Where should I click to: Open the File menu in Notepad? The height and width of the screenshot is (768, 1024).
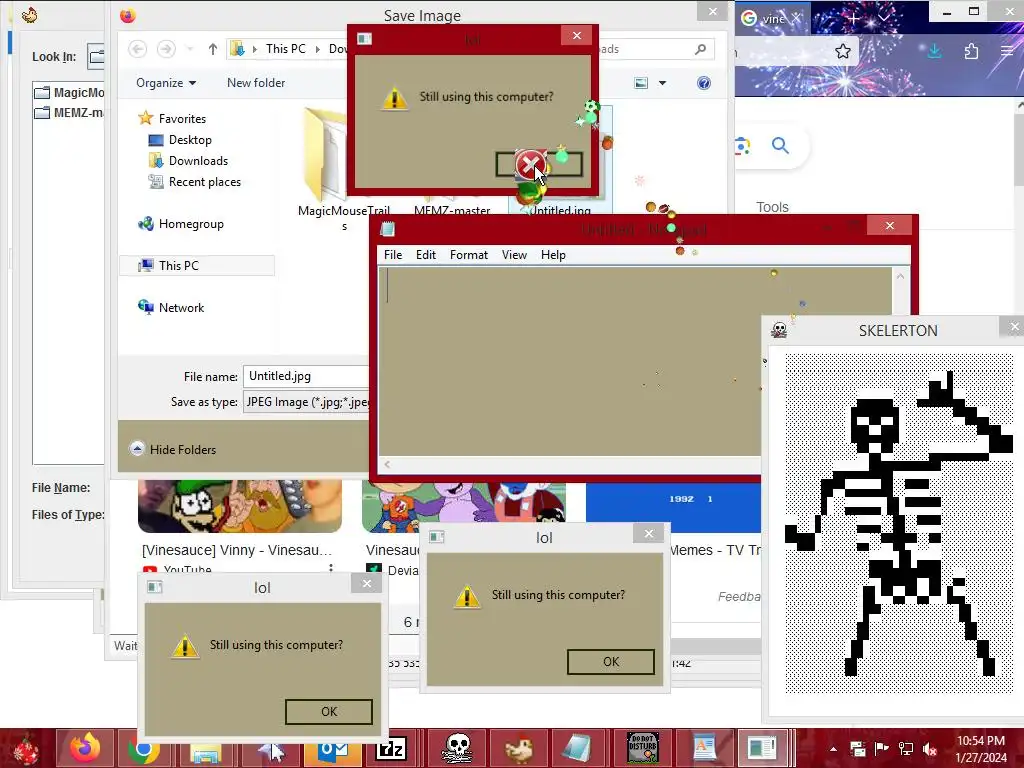click(392, 255)
